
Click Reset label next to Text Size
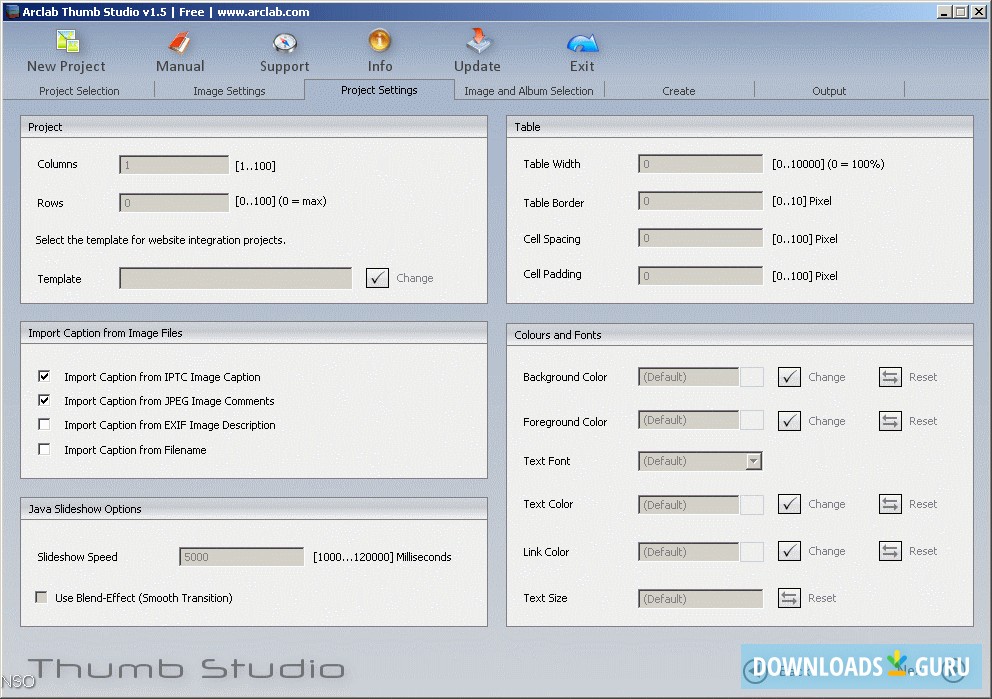[x=822, y=598]
